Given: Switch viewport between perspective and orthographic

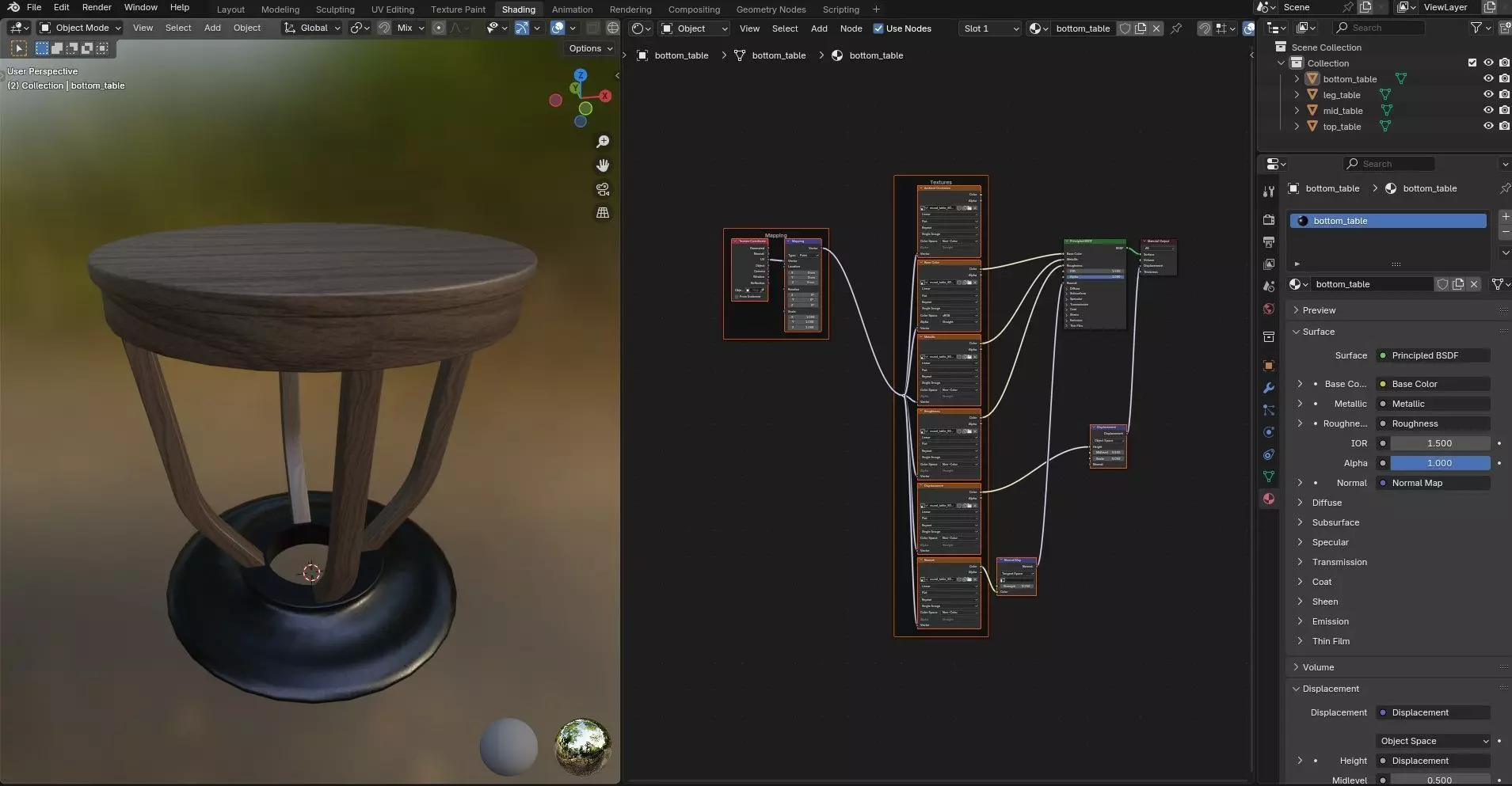Looking at the screenshot, I should pyautogui.click(x=603, y=213).
